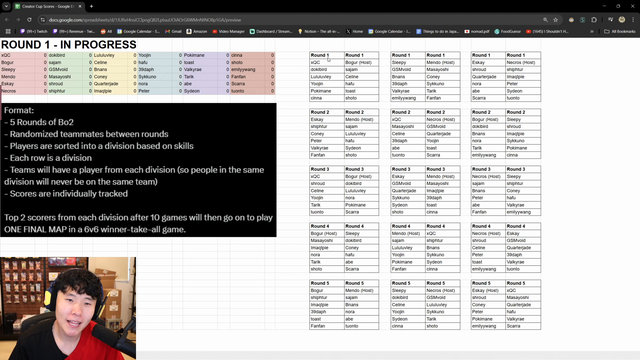Open the I Shouldn't H... YouTube bookmark
Screen dimensions: 640x360
pyautogui.click(x=547, y=31)
